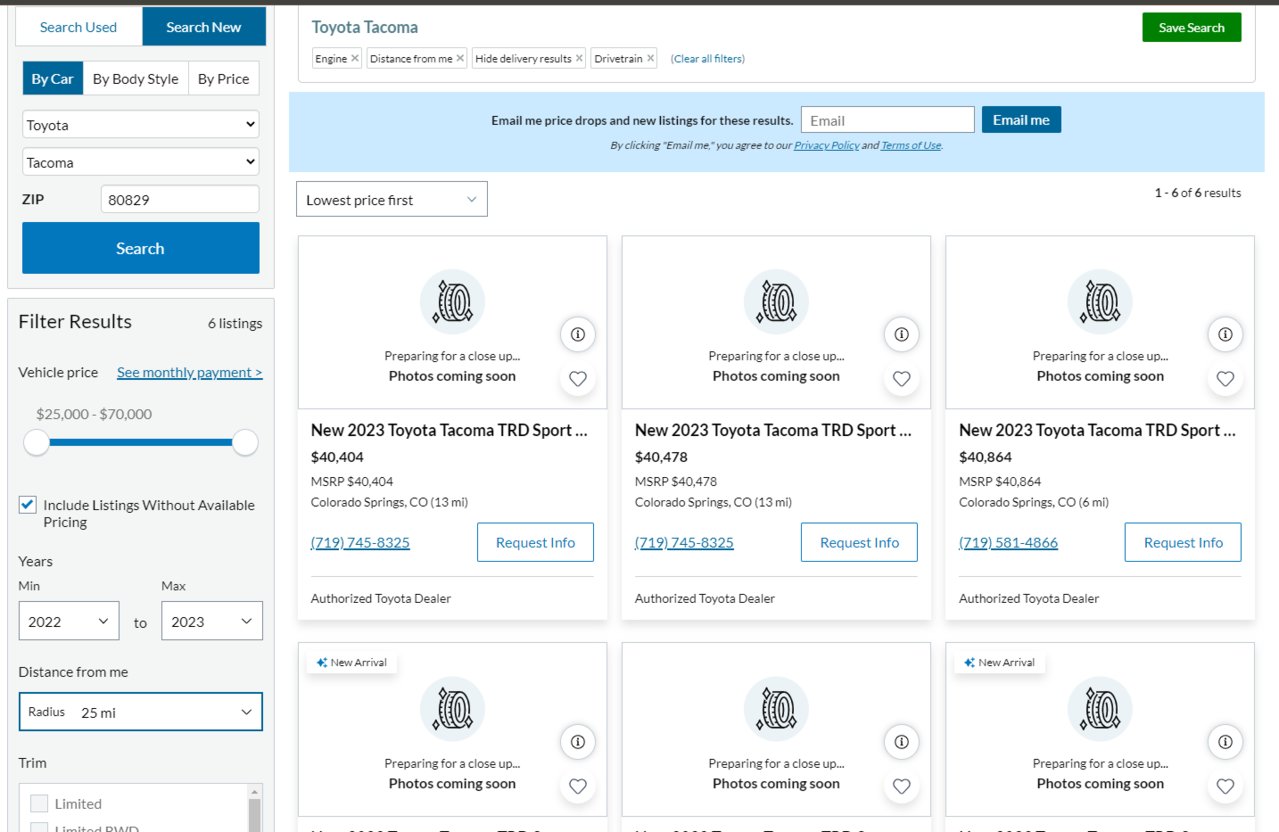1279x832 pixels.
Task: Open info icon on $40,478 Tacoma card
Action: (x=901, y=334)
